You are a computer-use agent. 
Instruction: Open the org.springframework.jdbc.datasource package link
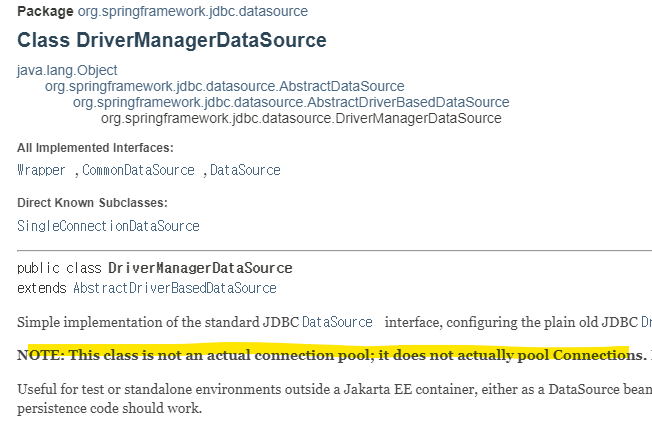coord(193,11)
